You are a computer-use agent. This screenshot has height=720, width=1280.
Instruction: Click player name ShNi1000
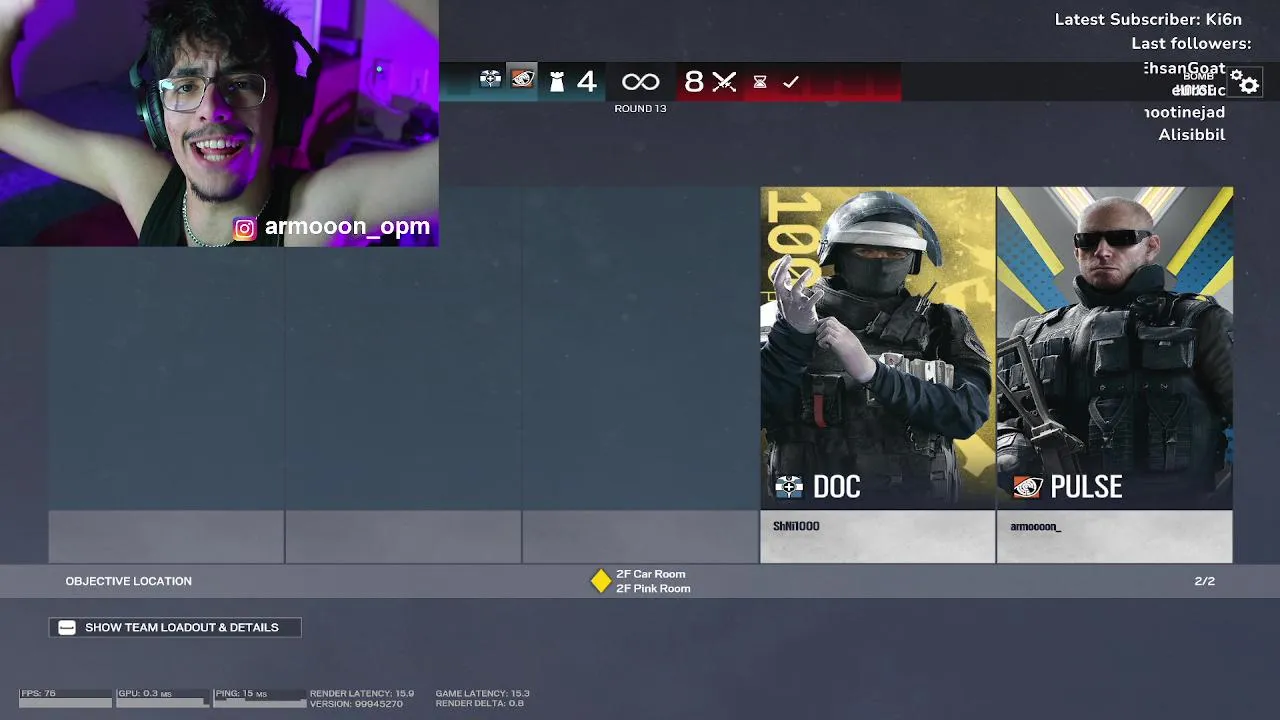pyautogui.click(x=796, y=526)
